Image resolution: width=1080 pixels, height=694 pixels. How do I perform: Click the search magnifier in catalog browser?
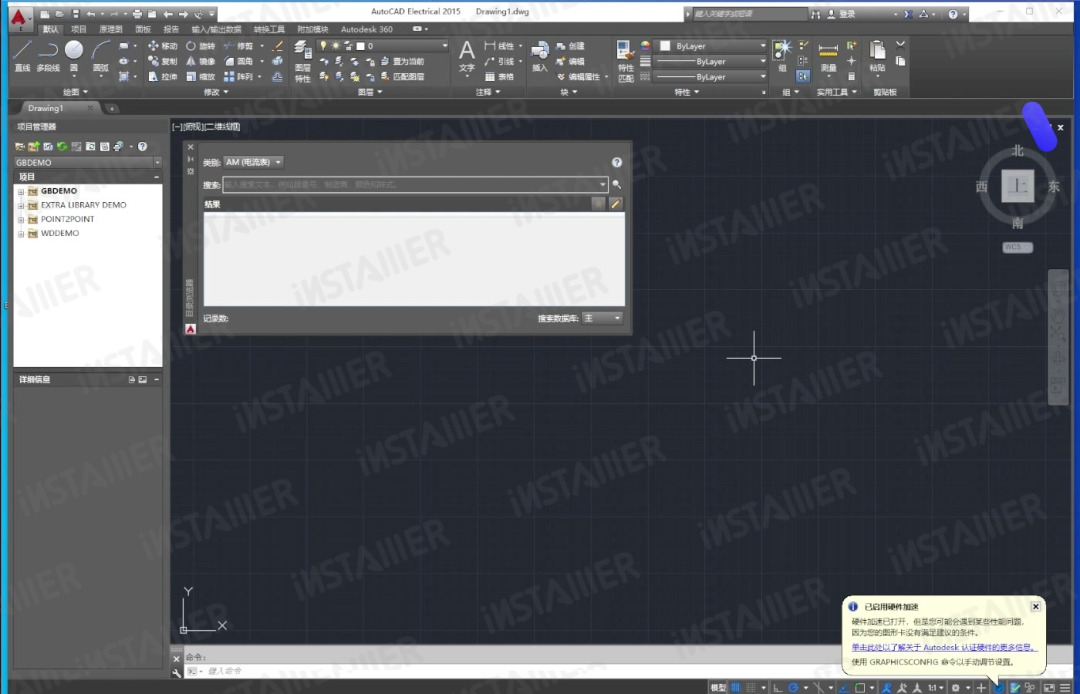pos(616,185)
